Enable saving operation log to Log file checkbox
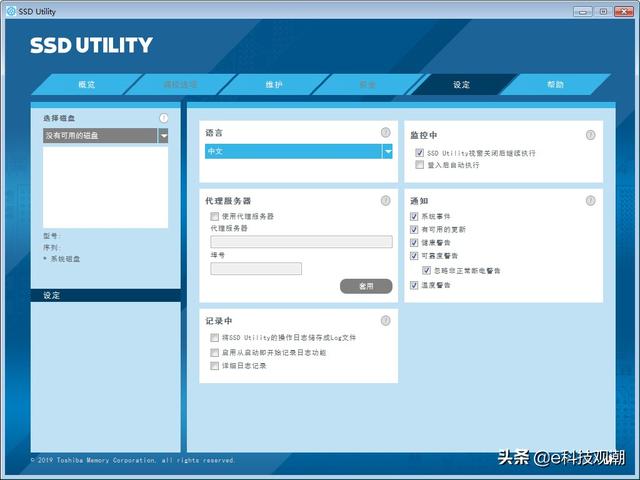This screenshot has height=480, width=640. (215, 338)
